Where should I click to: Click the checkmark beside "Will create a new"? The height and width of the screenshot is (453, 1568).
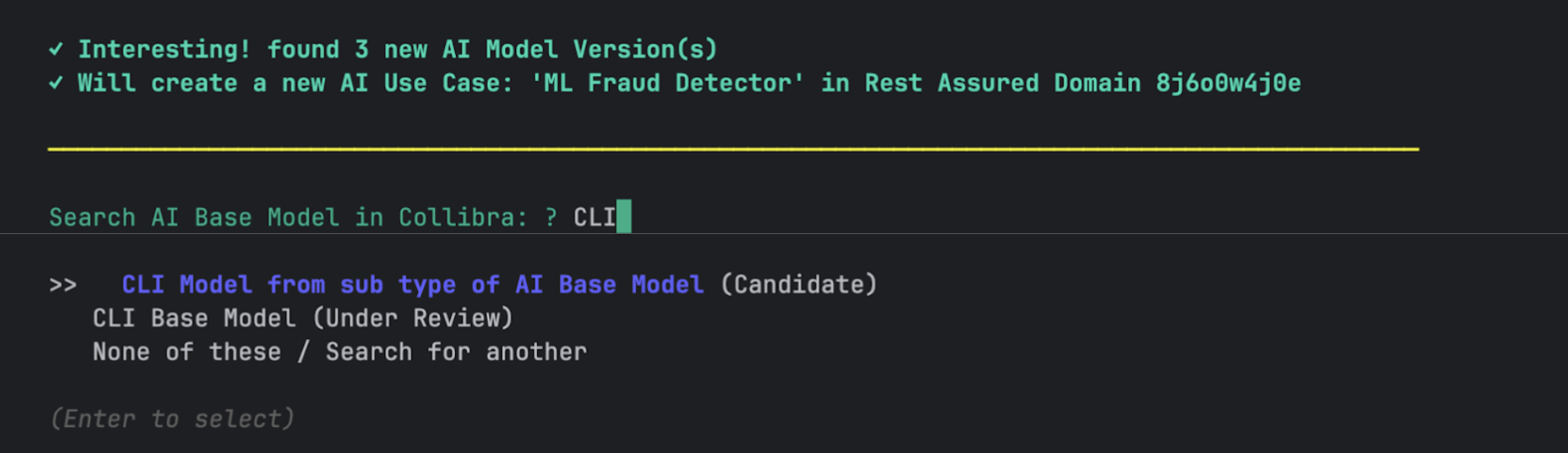pos(56,83)
